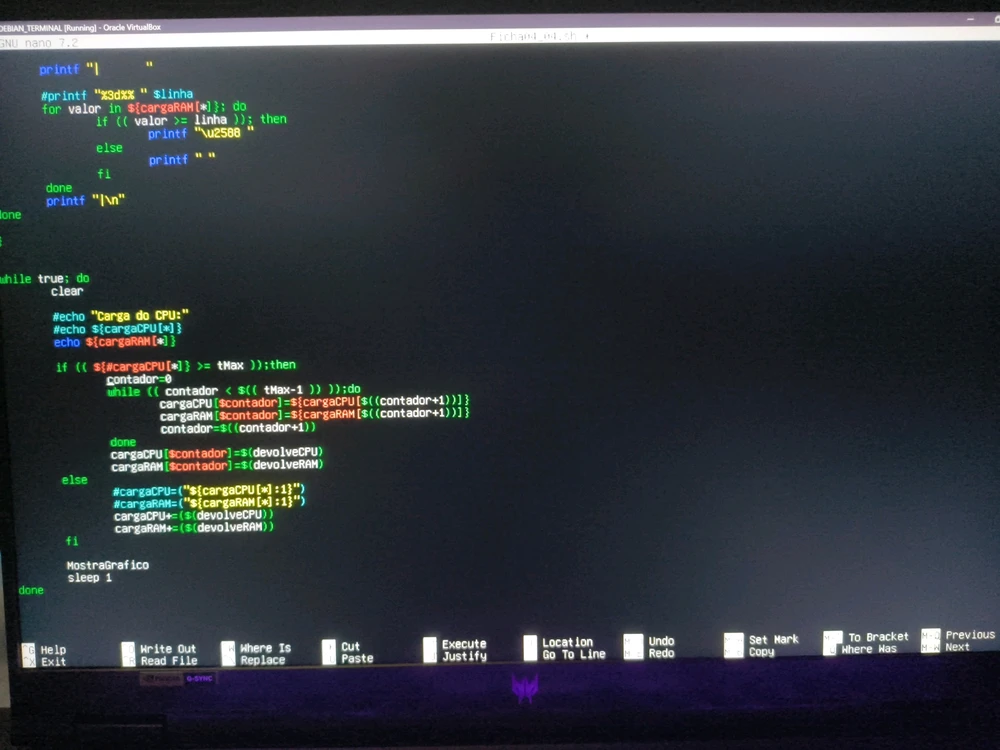
Task: Click the Paste shortcut label
Action: click(357, 658)
